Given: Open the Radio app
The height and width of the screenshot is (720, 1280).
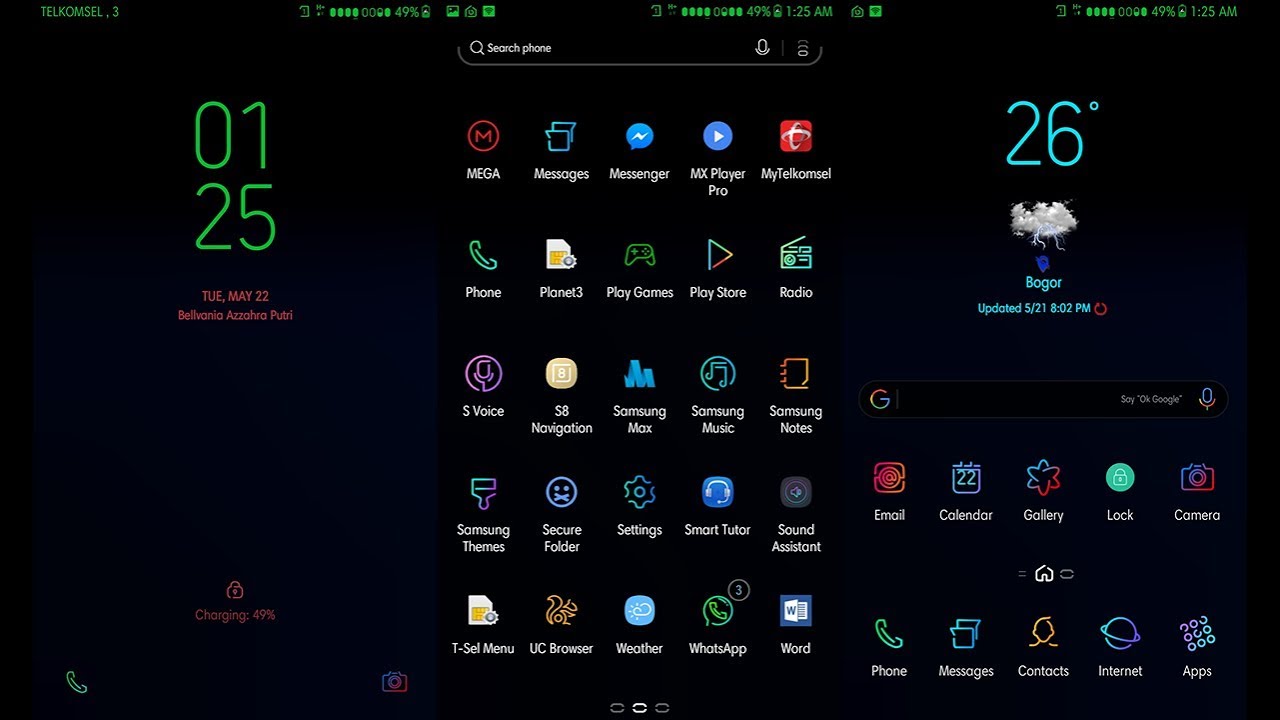Looking at the screenshot, I should [x=796, y=255].
